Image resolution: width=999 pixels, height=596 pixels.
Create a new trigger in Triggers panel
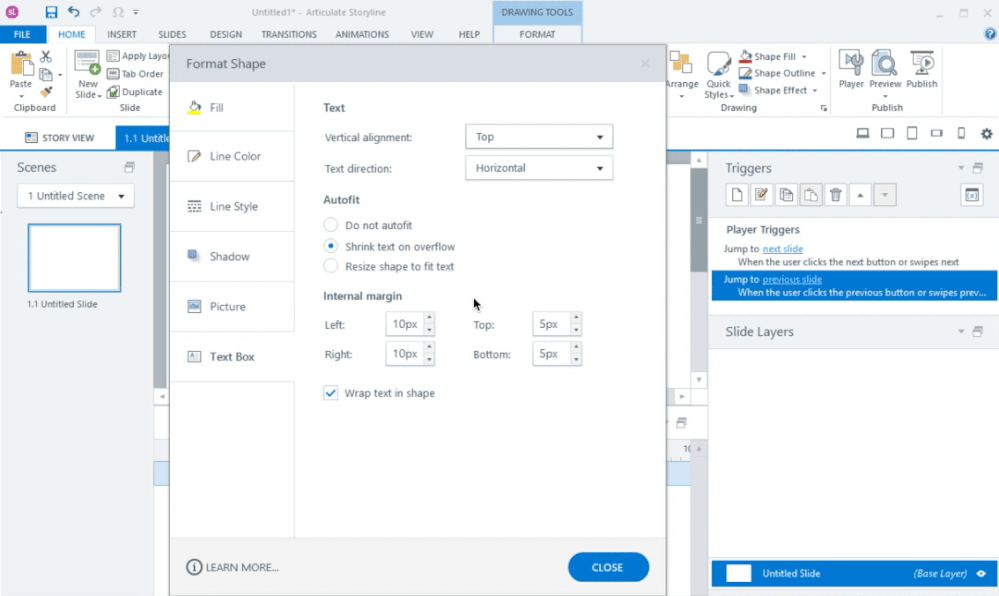(736, 195)
